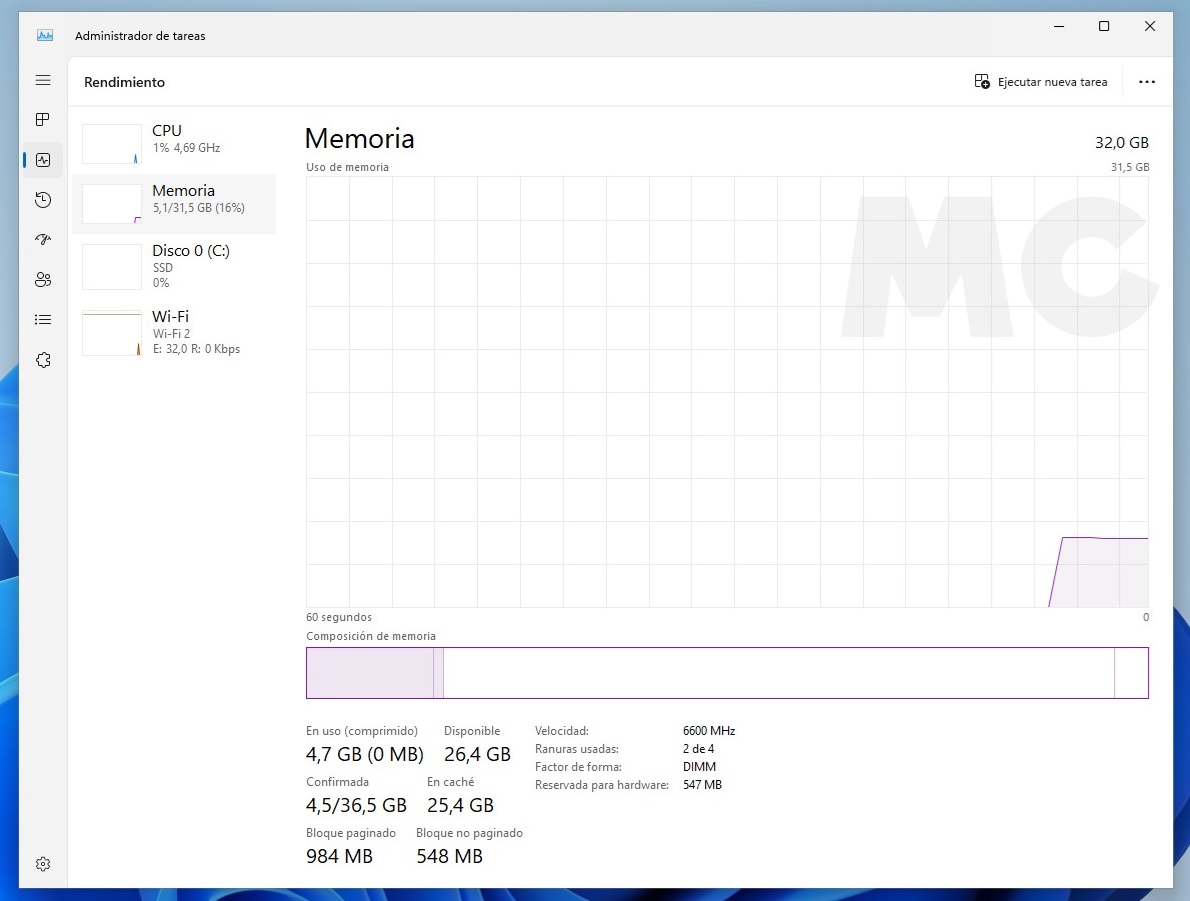1190x901 pixels.
Task: Click the Composición de memoria bar
Action: click(x=727, y=673)
